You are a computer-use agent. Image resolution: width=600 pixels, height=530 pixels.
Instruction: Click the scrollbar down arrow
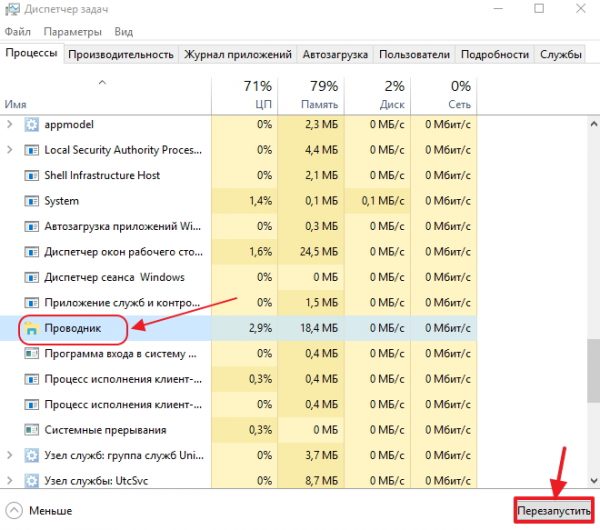(x=594, y=480)
